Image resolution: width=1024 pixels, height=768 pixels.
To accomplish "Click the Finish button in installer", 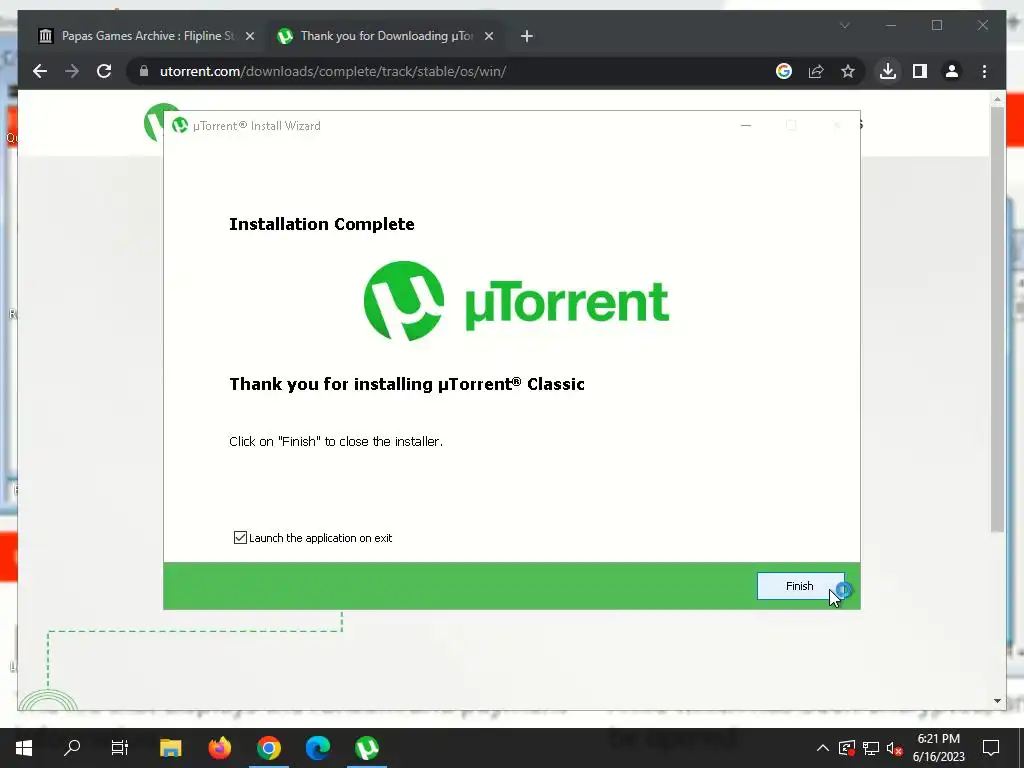I will (x=800, y=586).
